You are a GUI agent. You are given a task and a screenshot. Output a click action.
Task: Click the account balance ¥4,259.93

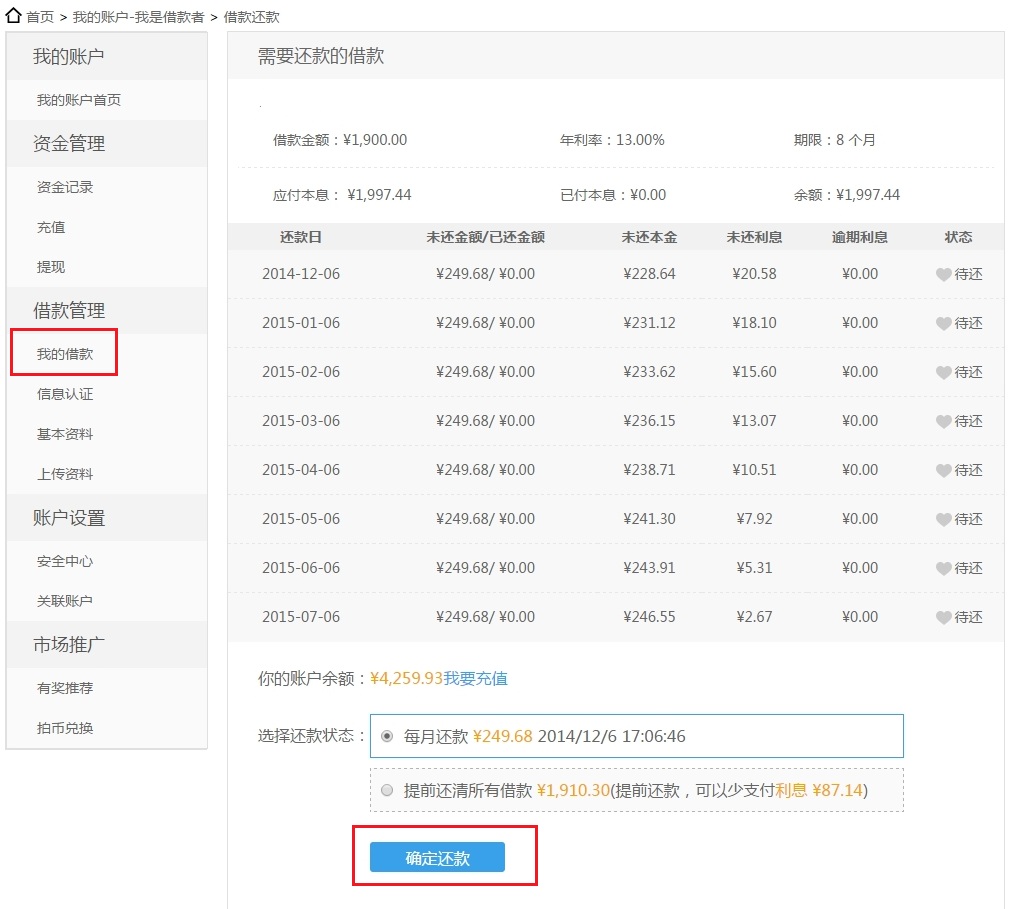click(407, 678)
